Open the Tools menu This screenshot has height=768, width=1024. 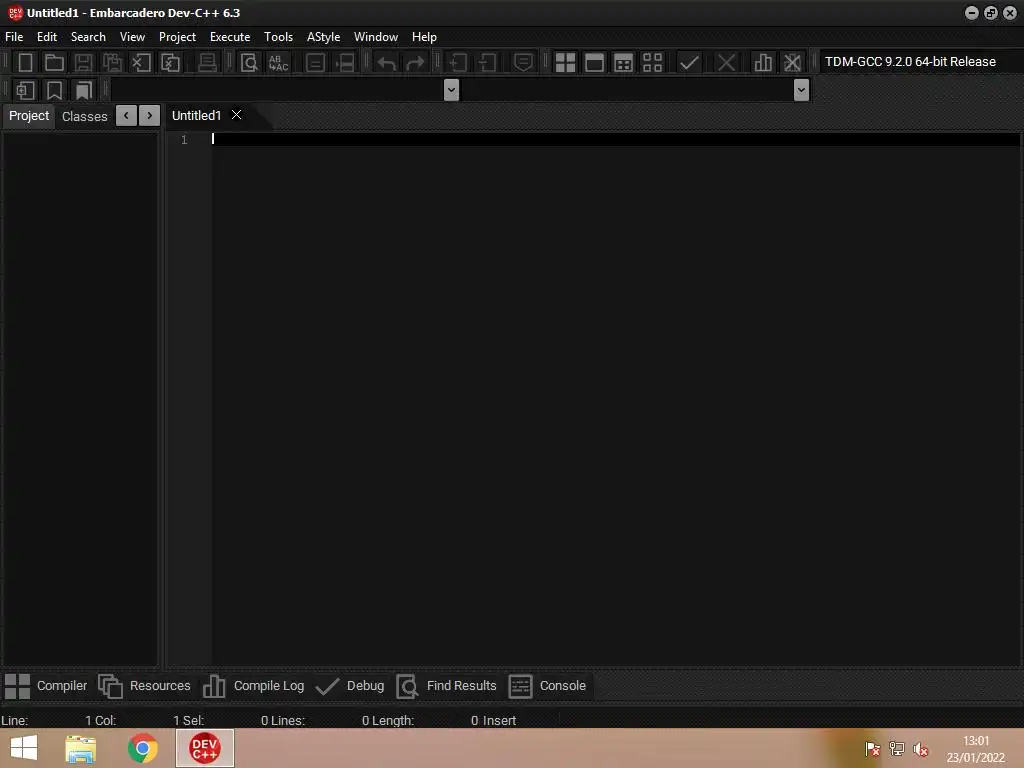point(278,37)
